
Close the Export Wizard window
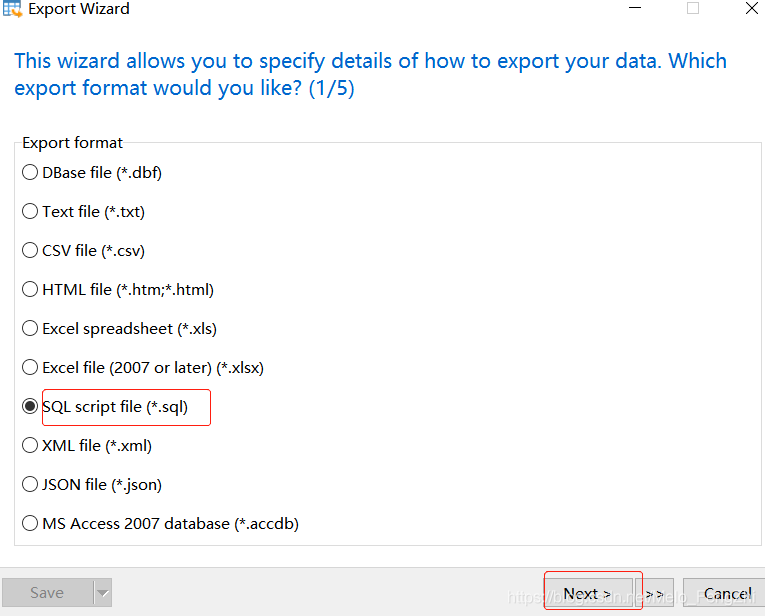(752, 8)
